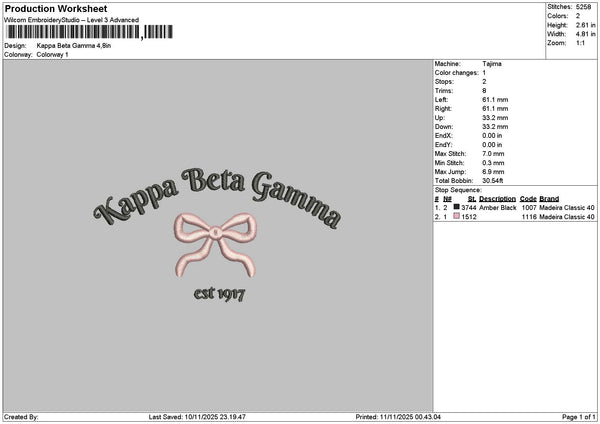Click the 'Right:' value 61.1 mm
This screenshot has width=600, height=424.
click(495, 109)
